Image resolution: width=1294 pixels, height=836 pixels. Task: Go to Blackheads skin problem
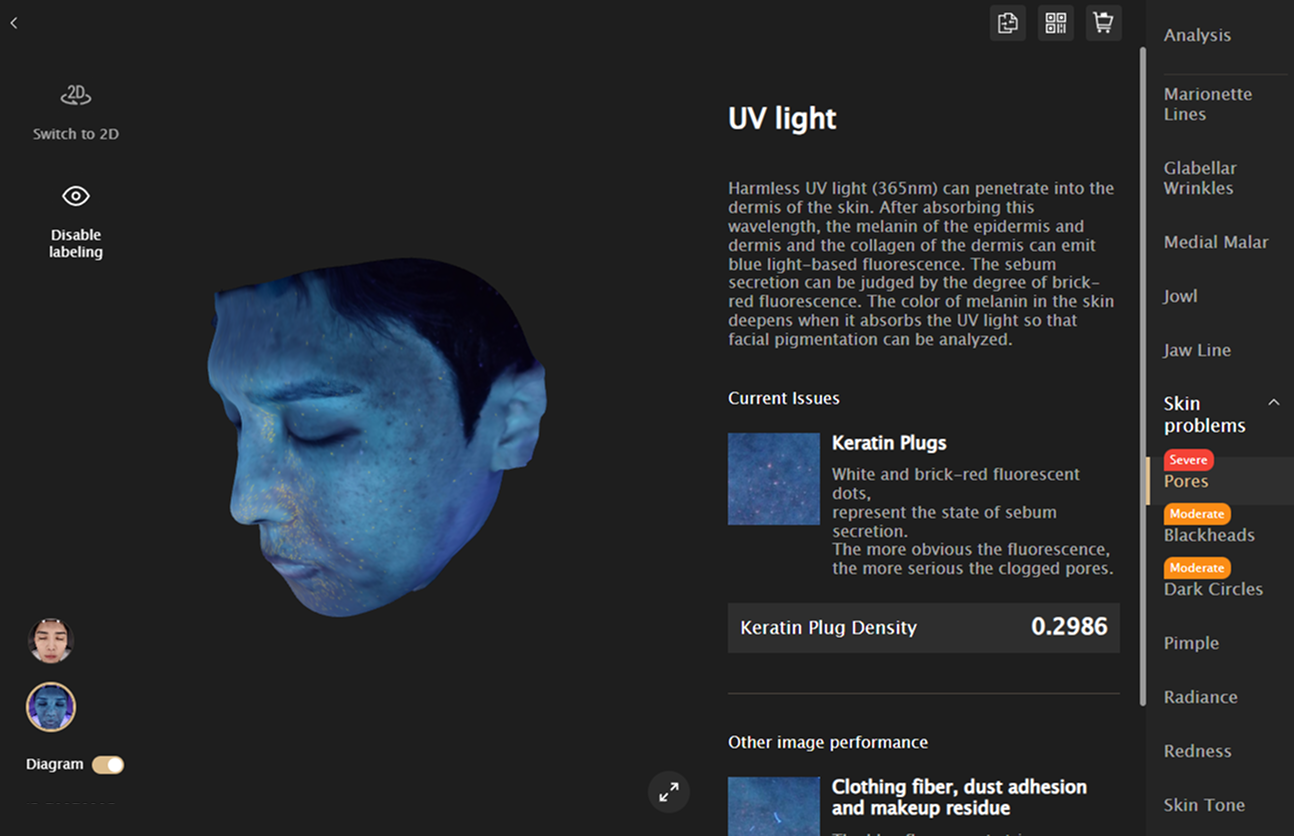click(x=1209, y=535)
